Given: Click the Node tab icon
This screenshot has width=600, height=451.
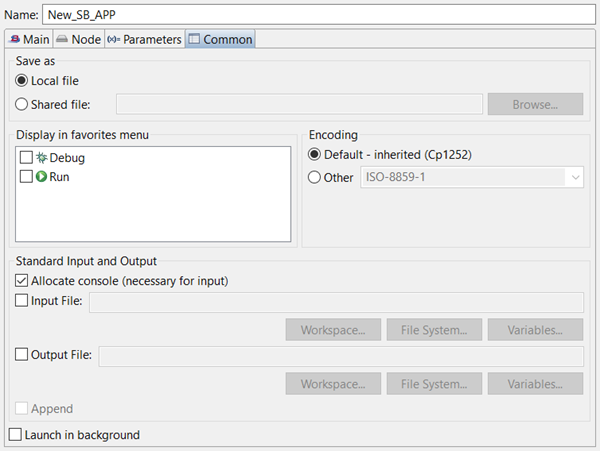Looking at the screenshot, I should tap(62, 39).
